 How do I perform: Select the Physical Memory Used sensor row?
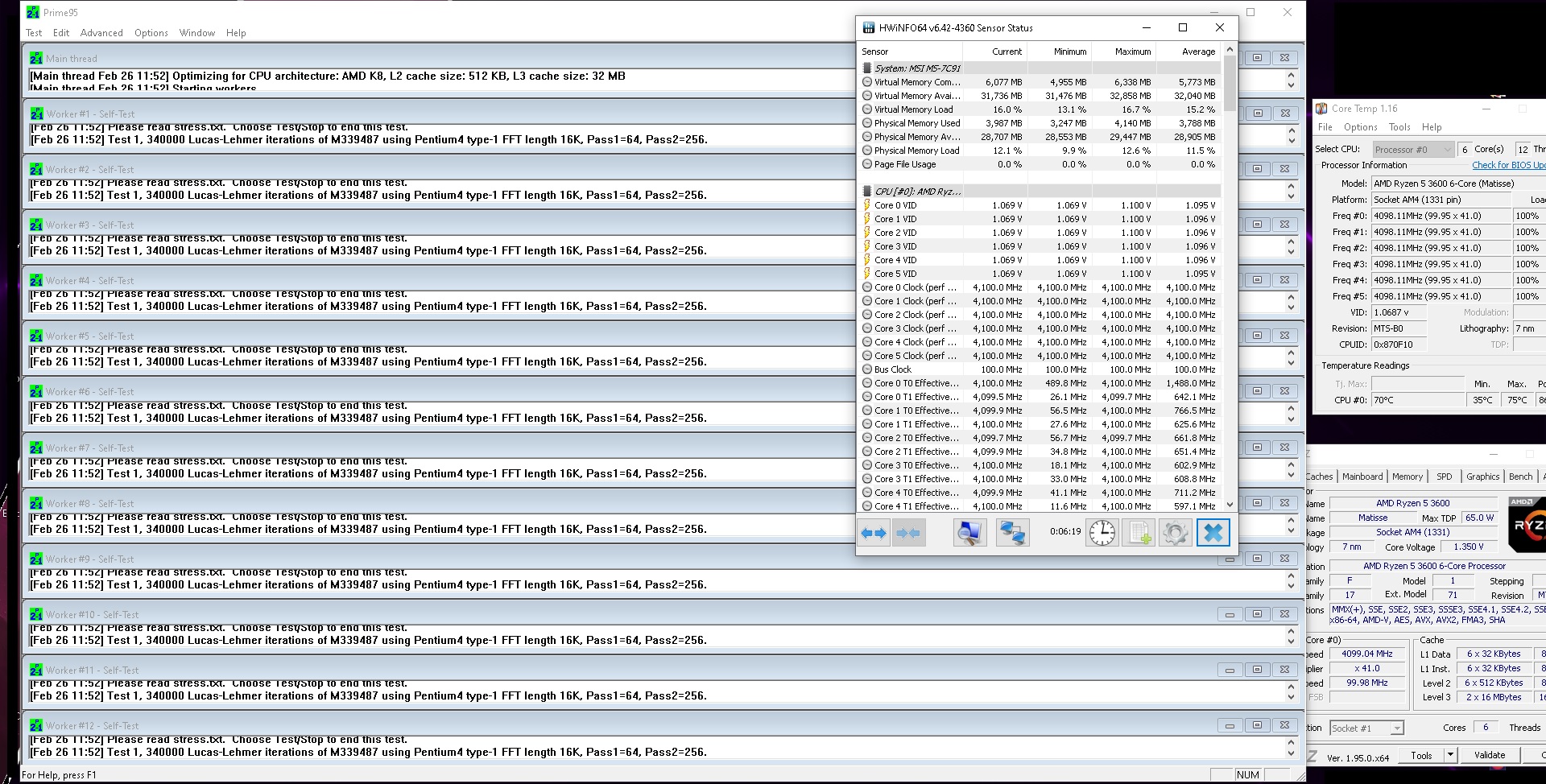(1040, 123)
